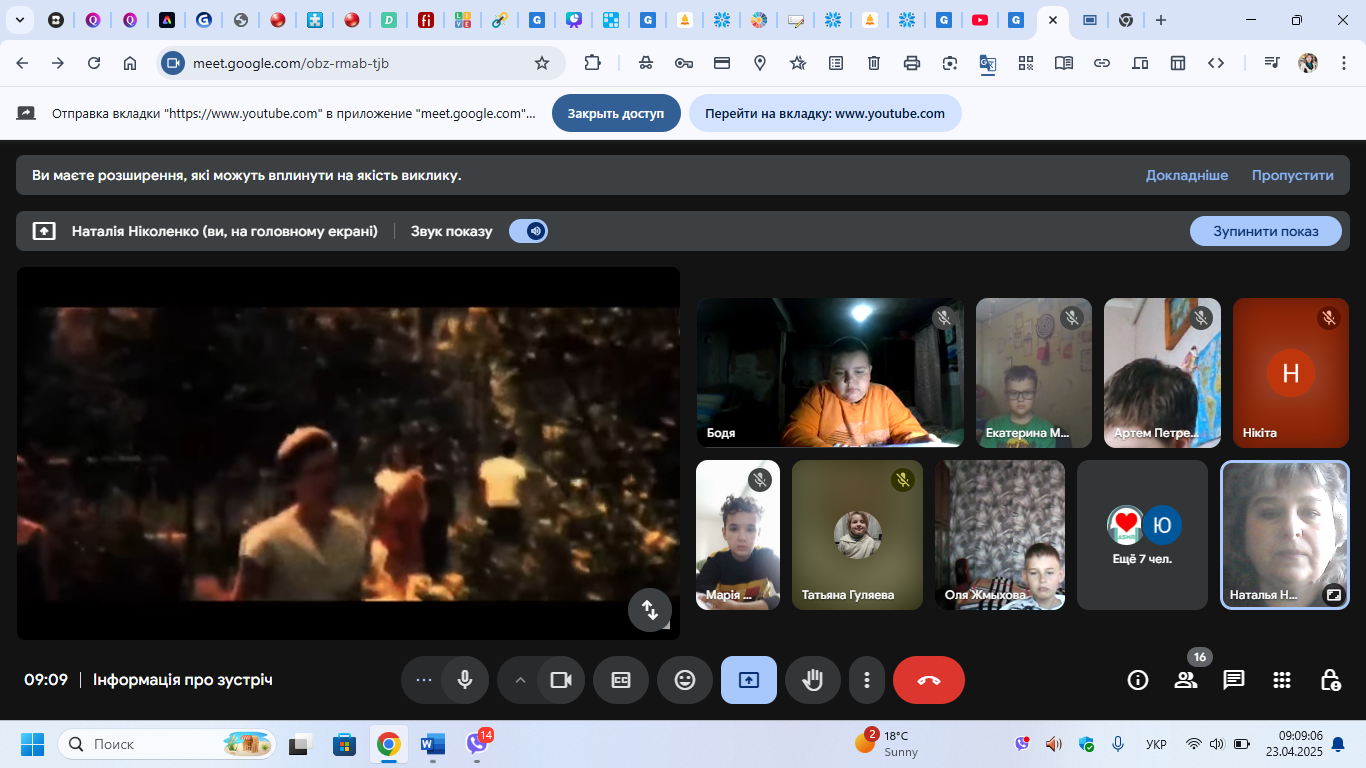Viewport: 1366px width, 768px height.
Task: Raise hand in the meeting
Action: coord(813,680)
